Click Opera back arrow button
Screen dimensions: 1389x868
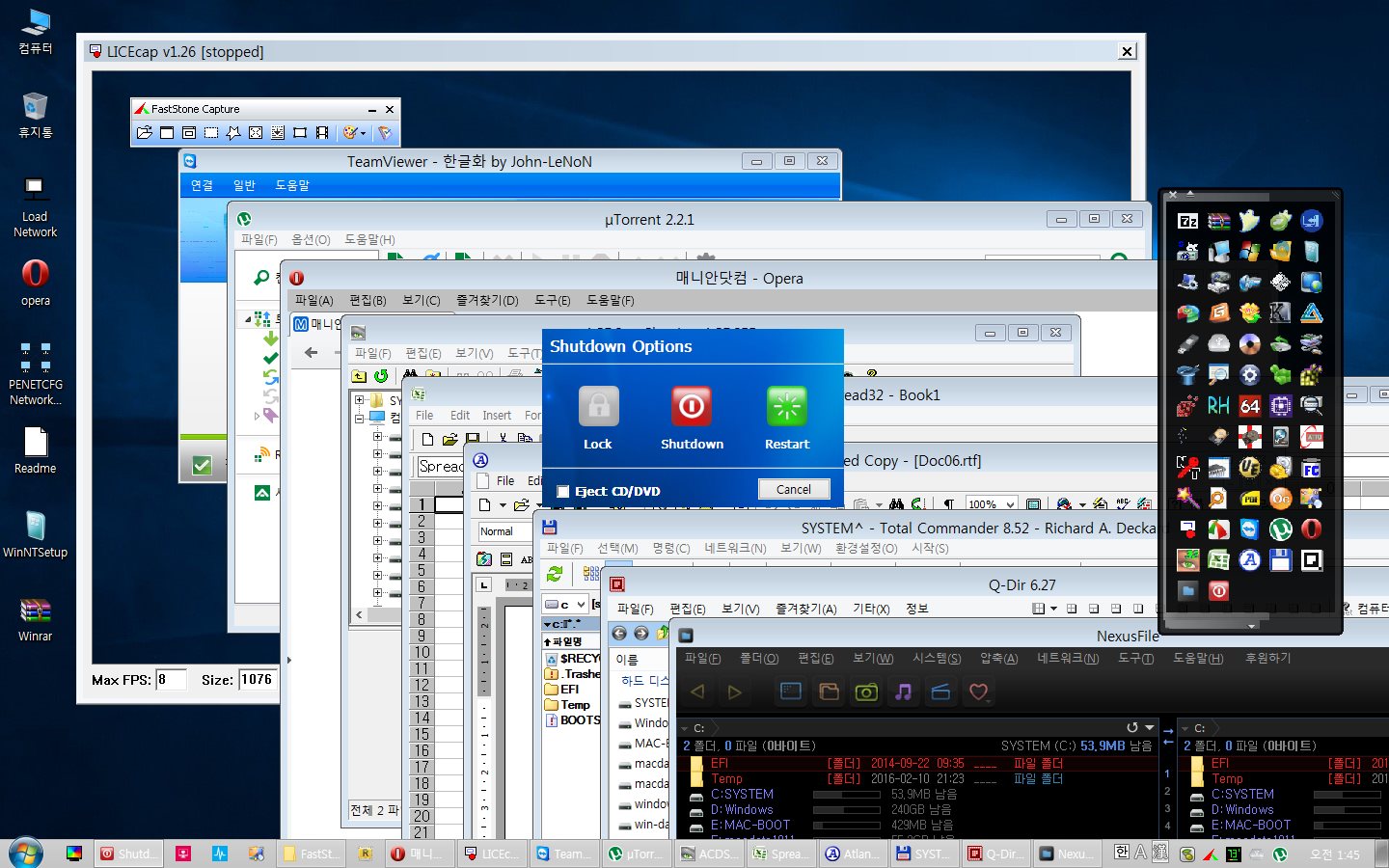click(311, 353)
